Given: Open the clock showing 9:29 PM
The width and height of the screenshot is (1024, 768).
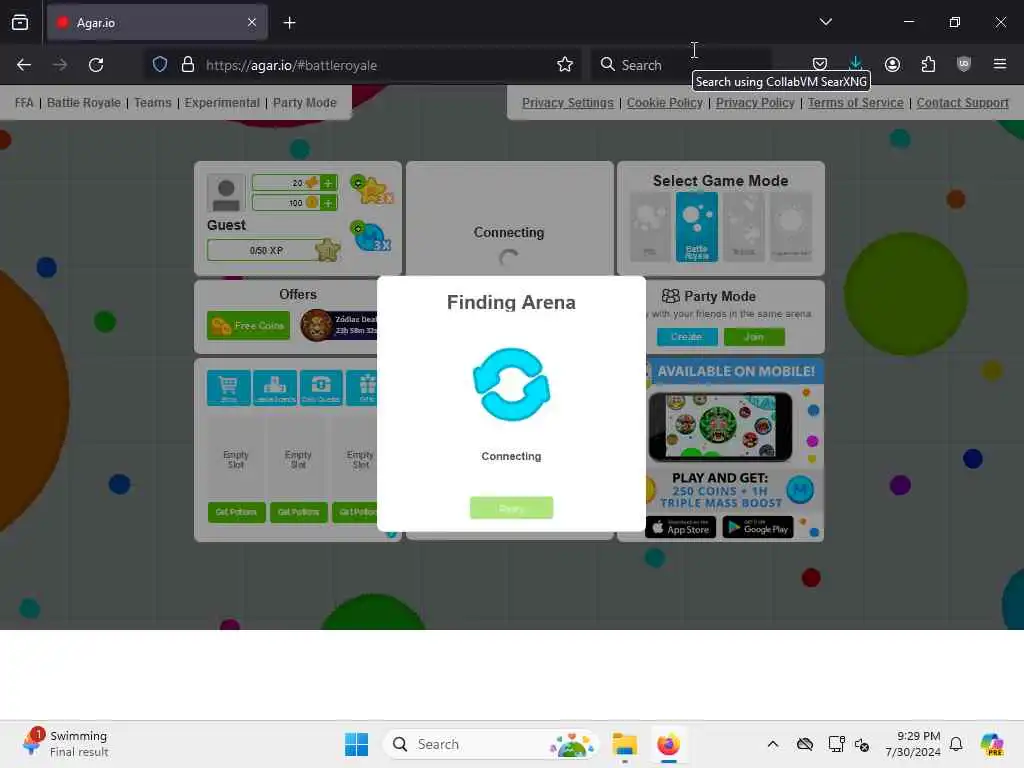Looking at the screenshot, I should (x=912, y=744).
